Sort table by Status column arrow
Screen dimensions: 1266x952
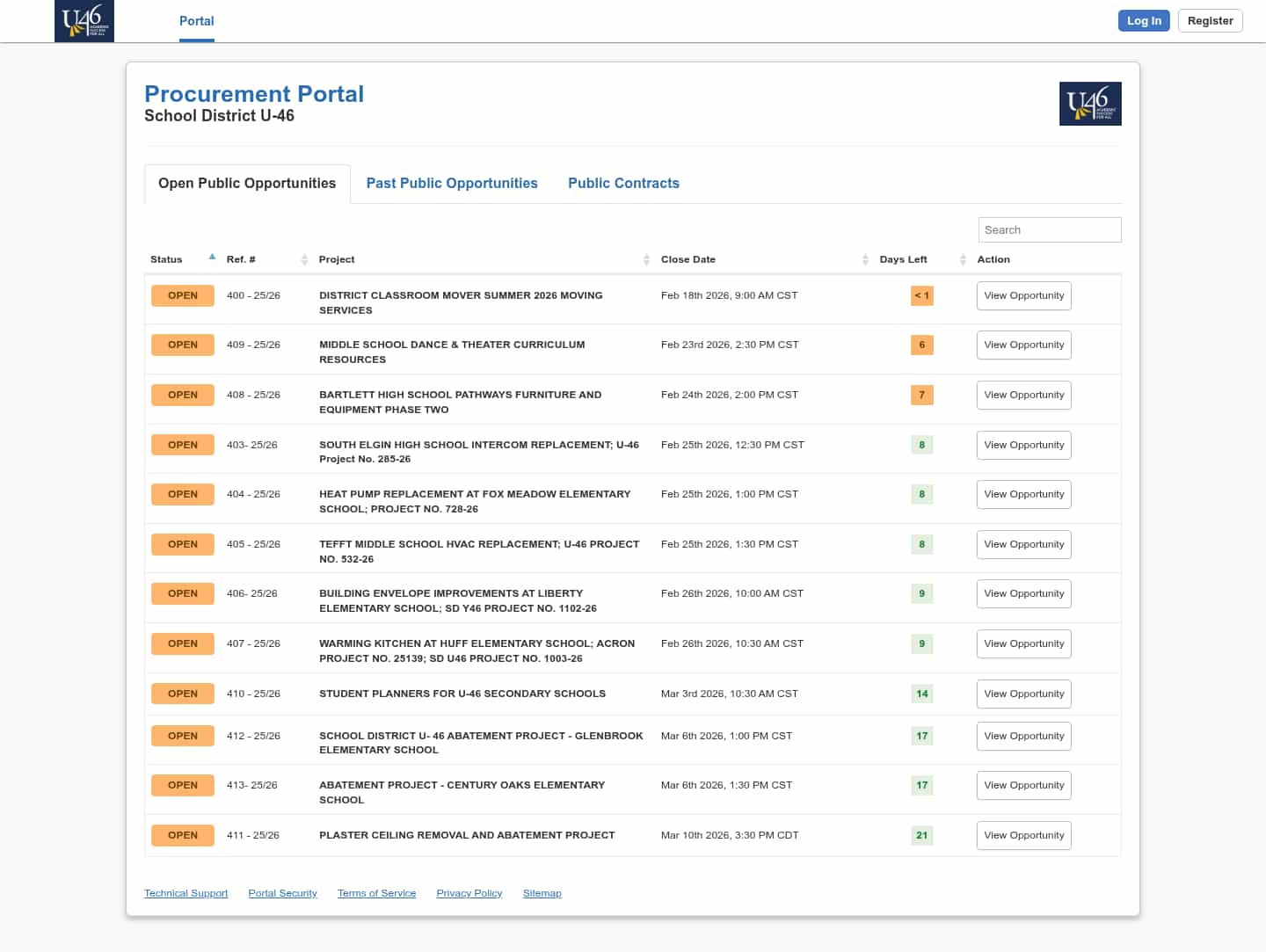click(x=212, y=258)
